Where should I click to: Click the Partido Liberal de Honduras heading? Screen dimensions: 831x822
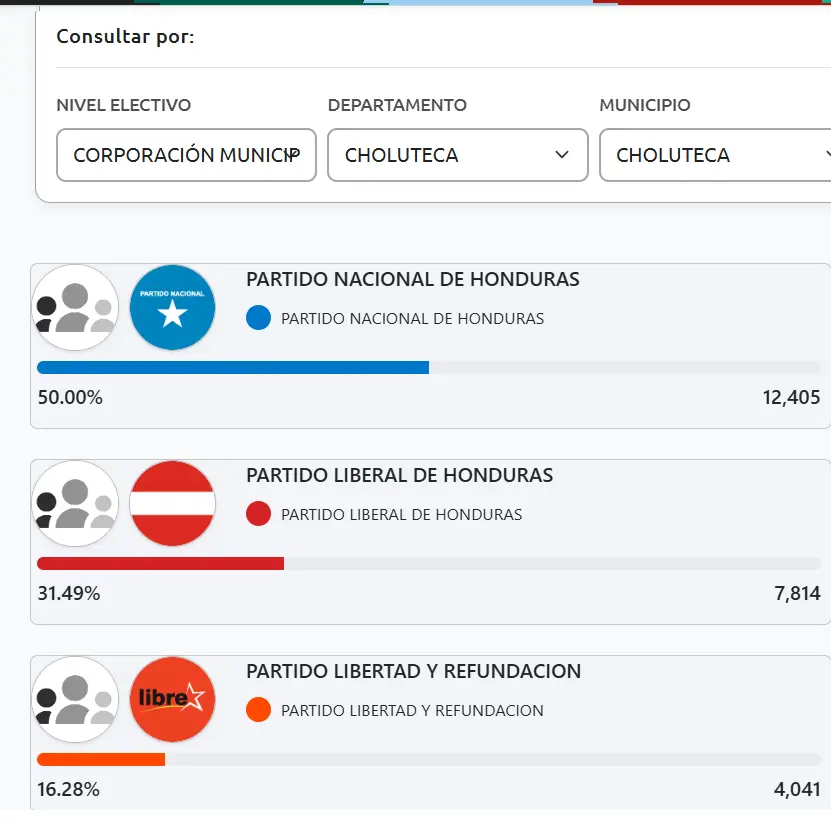tap(399, 475)
